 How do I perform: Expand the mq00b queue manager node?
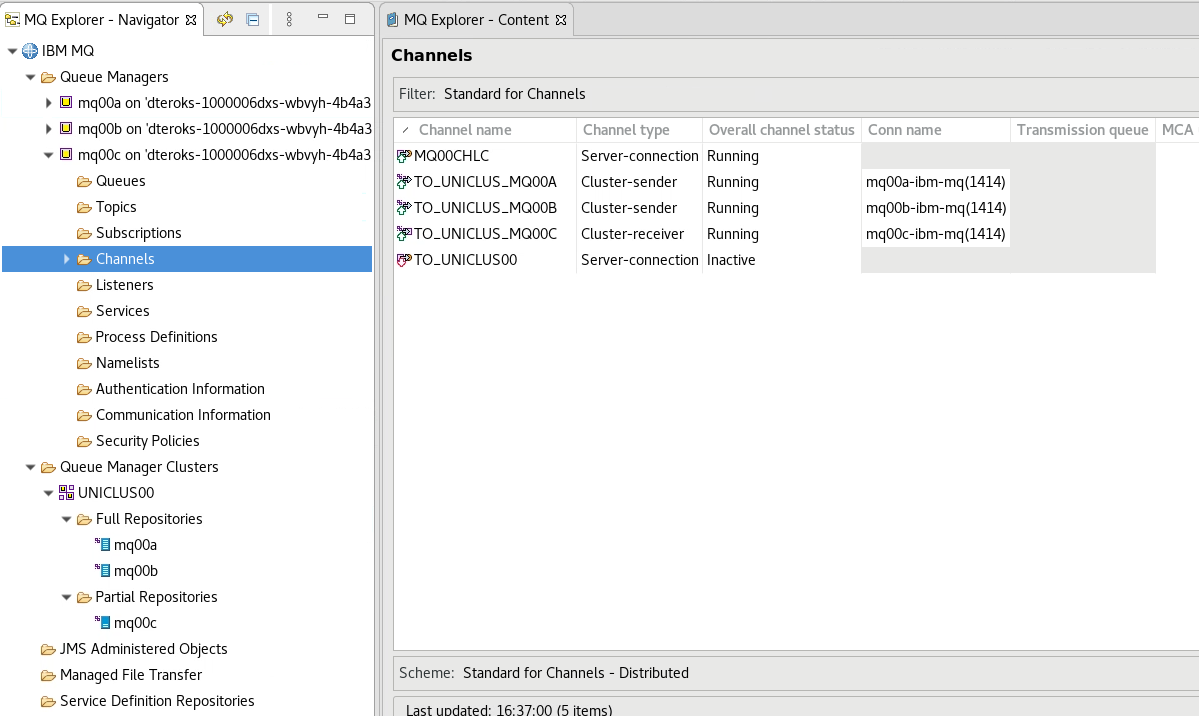(x=48, y=129)
